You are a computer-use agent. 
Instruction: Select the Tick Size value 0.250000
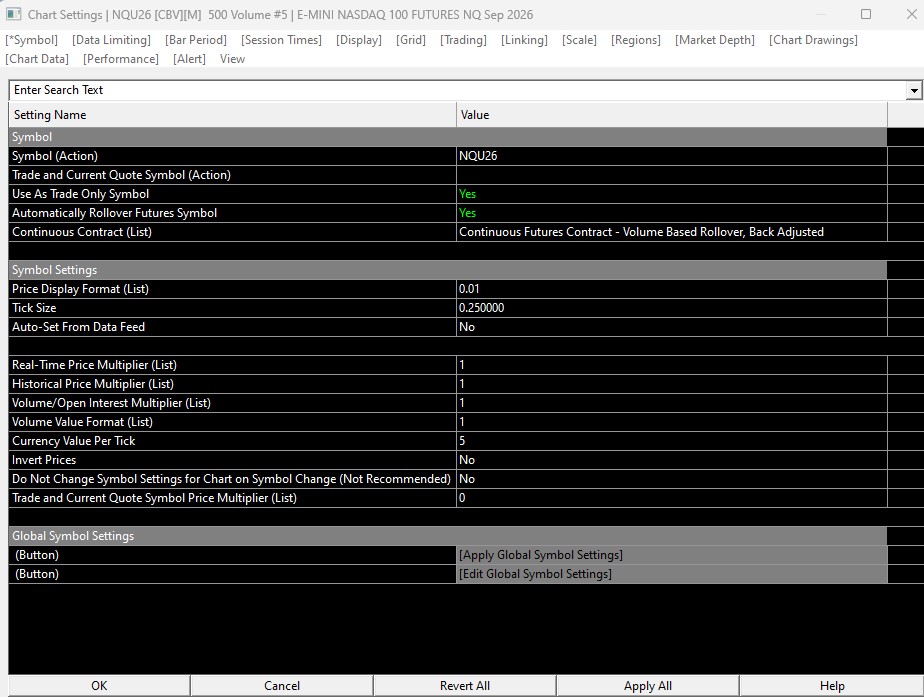[x=672, y=308]
